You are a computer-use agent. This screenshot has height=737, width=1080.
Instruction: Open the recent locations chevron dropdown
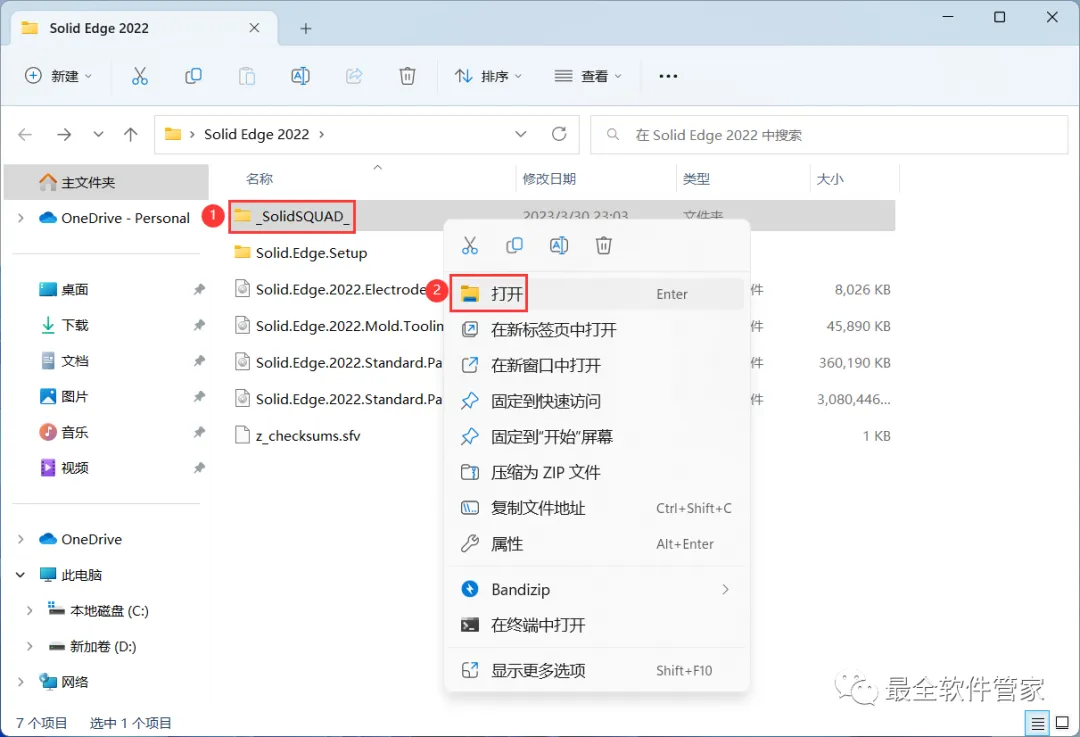click(x=98, y=134)
